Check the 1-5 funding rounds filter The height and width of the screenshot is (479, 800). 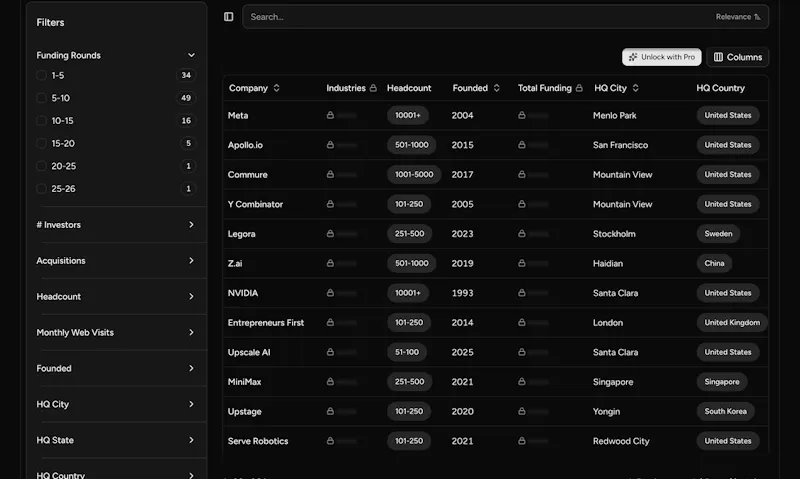point(41,75)
